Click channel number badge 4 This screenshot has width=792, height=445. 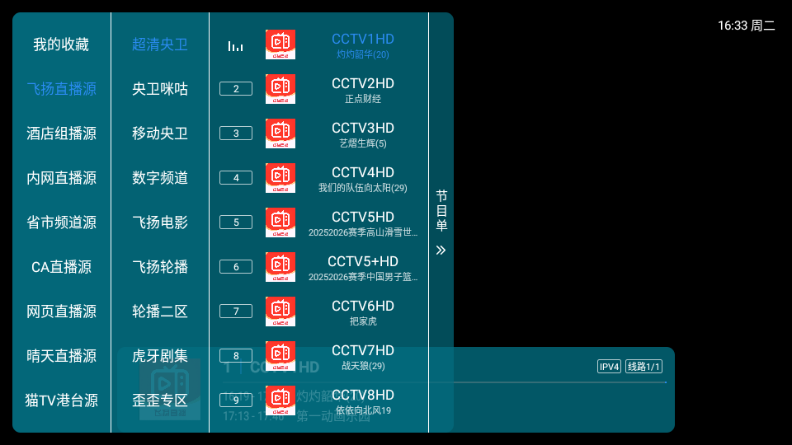(x=236, y=178)
